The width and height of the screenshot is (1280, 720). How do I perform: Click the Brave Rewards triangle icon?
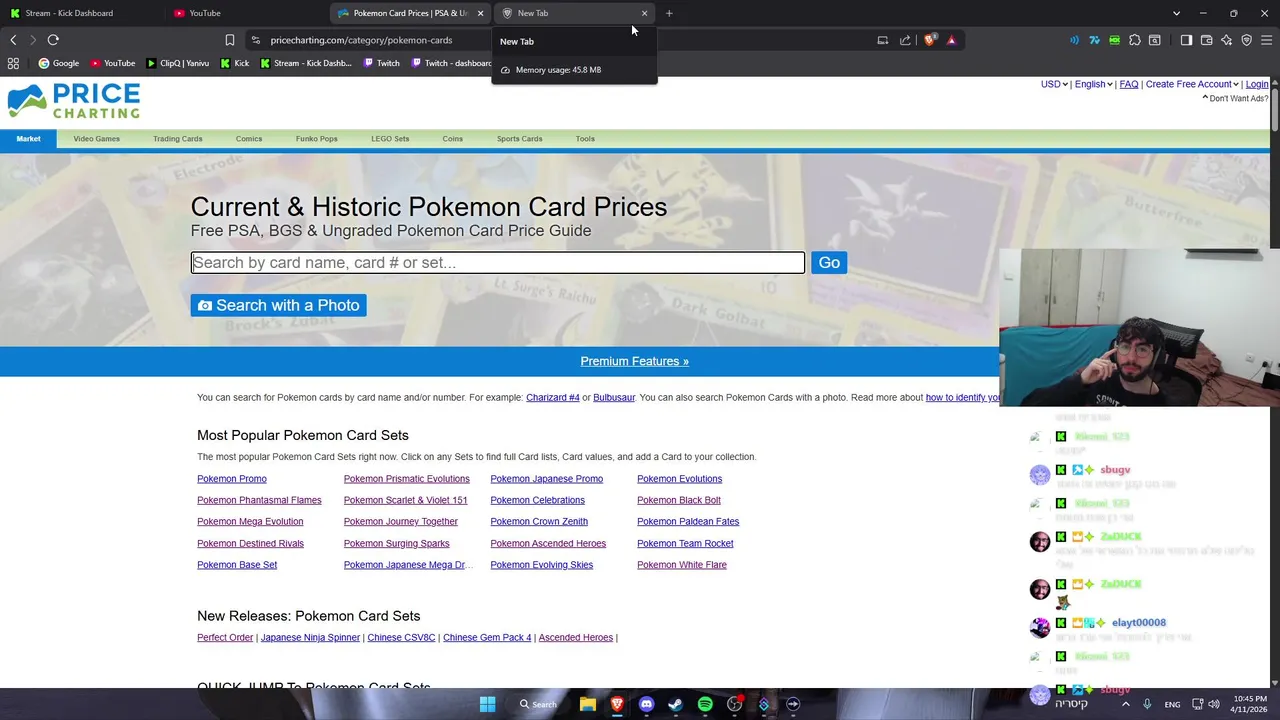click(951, 40)
